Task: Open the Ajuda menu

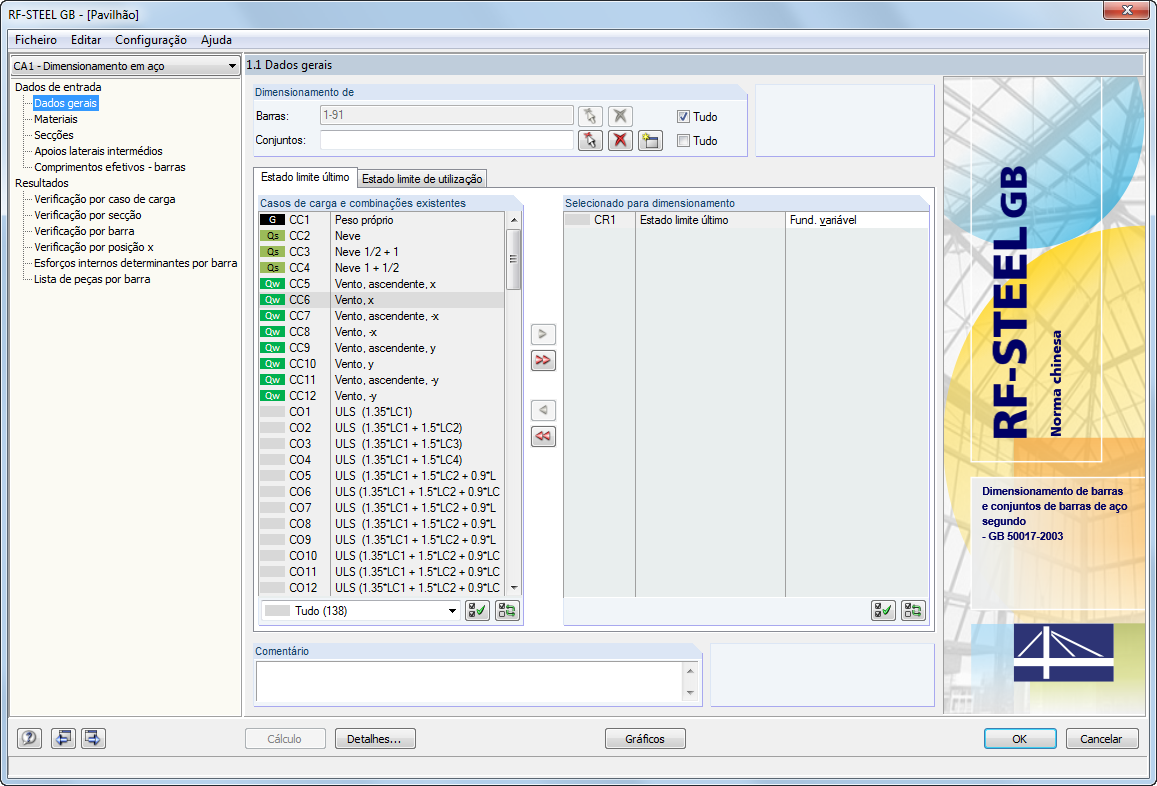Action: click(x=216, y=40)
